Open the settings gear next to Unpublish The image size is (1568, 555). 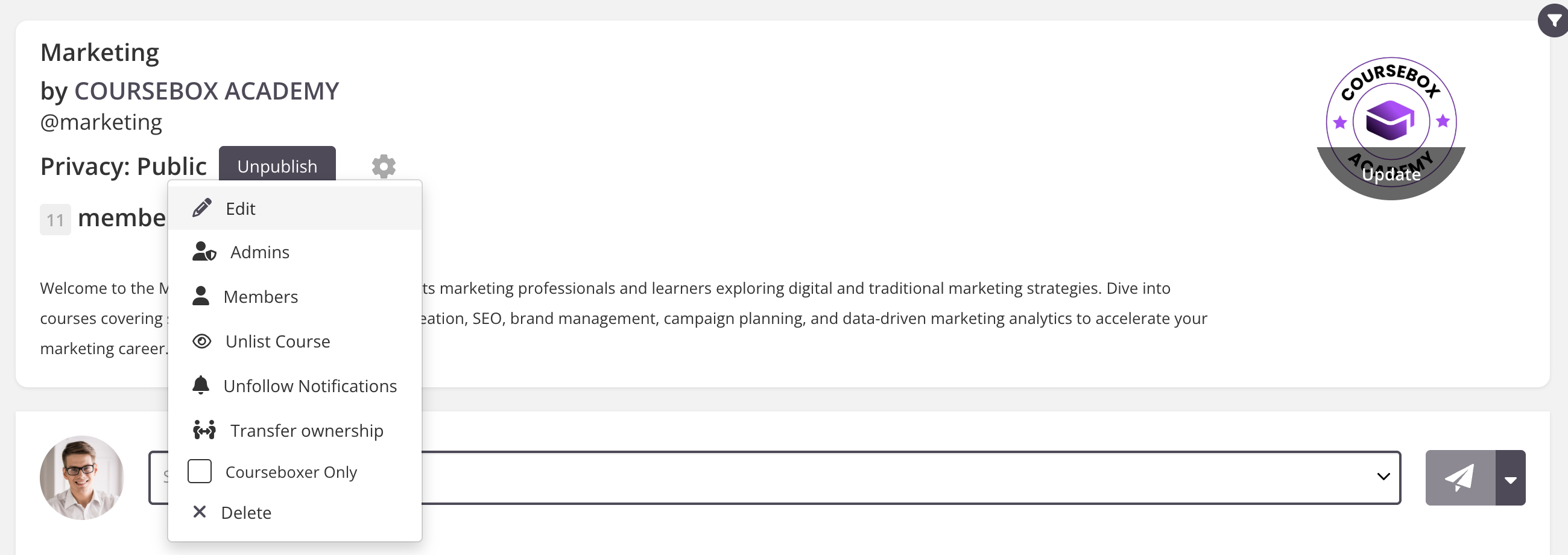[x=384, y=166]
